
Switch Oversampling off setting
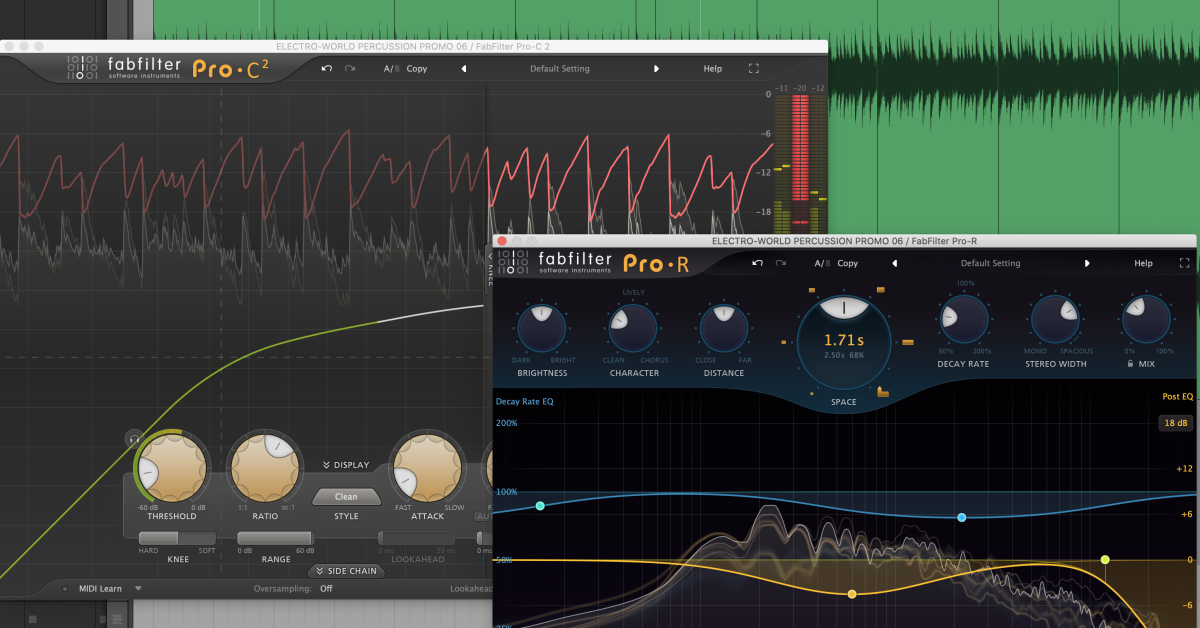click(326, 589)
